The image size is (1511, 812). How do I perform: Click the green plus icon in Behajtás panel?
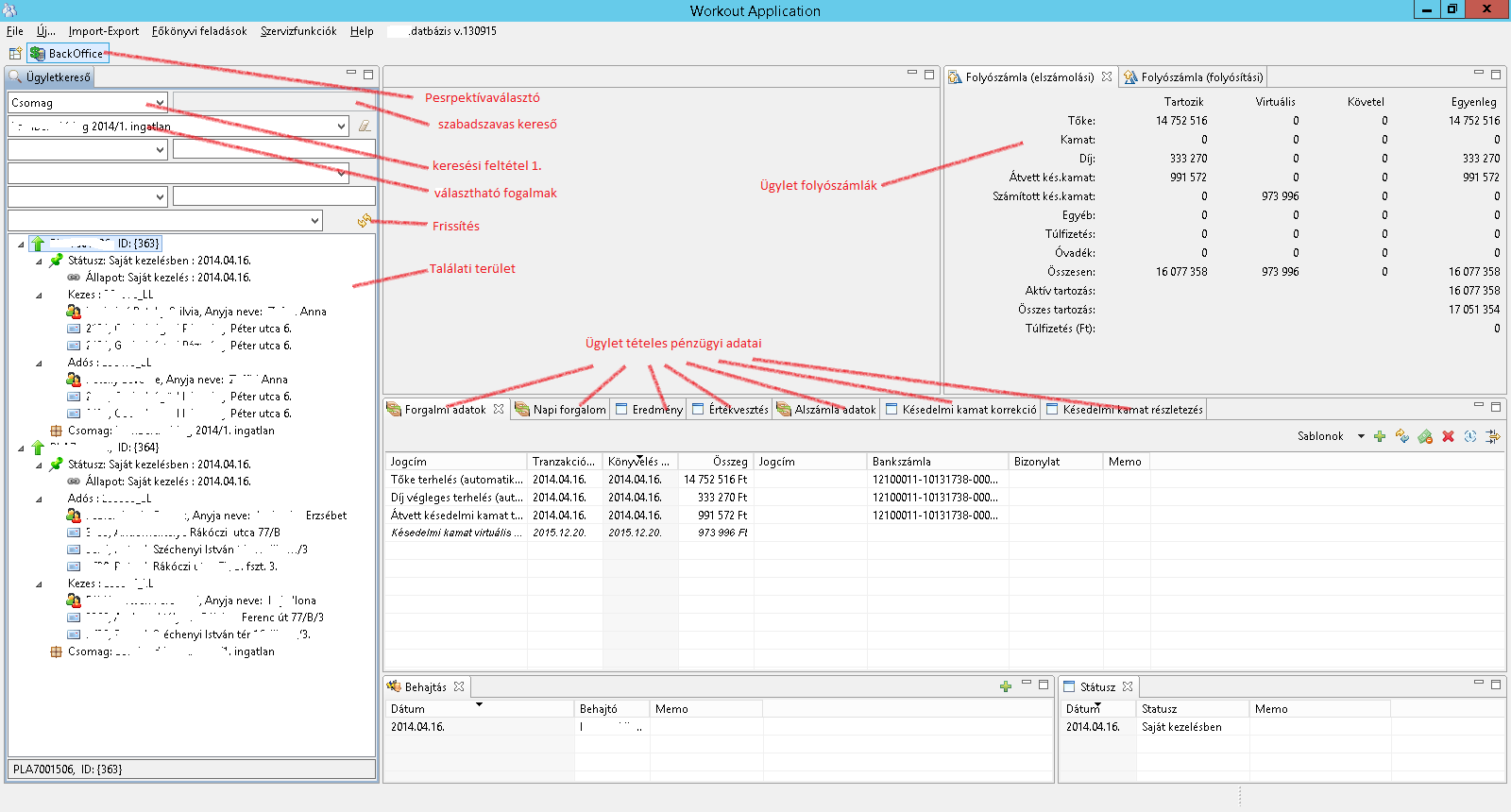click(1006, 686)
